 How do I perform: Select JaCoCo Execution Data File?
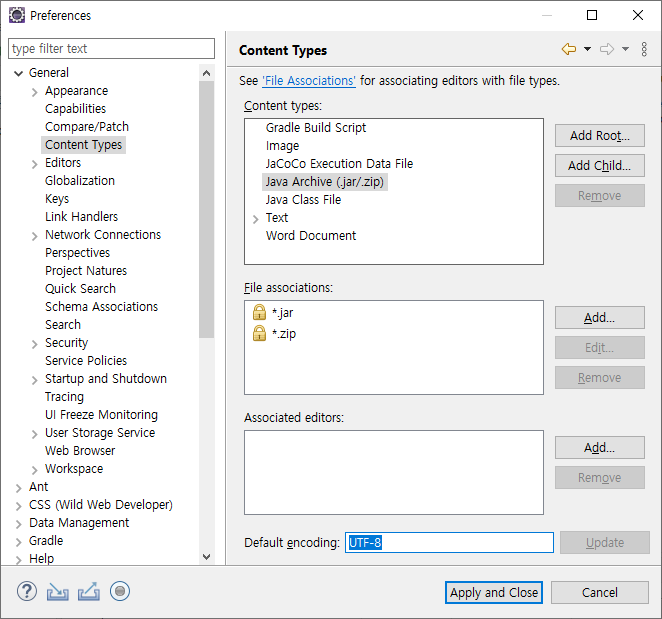pyautogui.click(x=339, y=163)
